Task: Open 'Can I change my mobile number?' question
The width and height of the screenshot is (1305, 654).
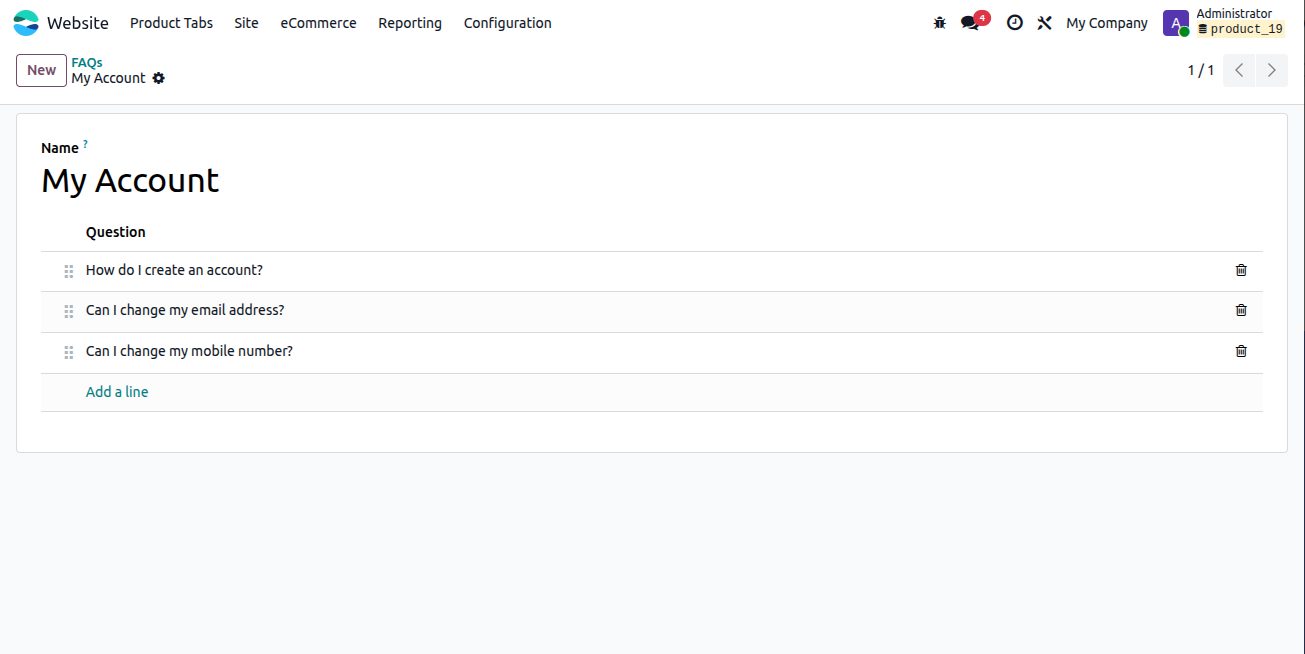Action: (189, 351)
